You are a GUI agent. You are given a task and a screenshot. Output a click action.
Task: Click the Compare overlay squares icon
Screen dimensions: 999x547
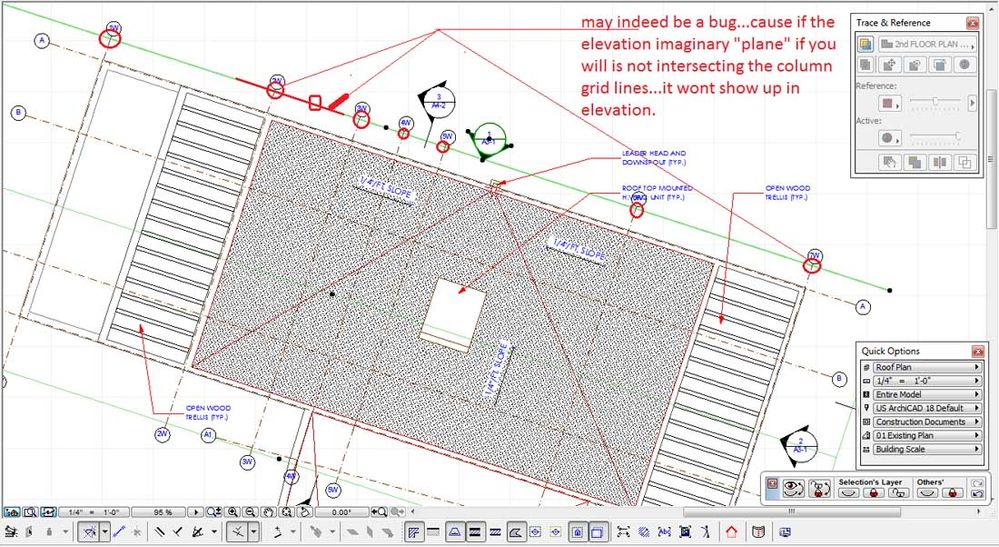click(x=965, y=162)
